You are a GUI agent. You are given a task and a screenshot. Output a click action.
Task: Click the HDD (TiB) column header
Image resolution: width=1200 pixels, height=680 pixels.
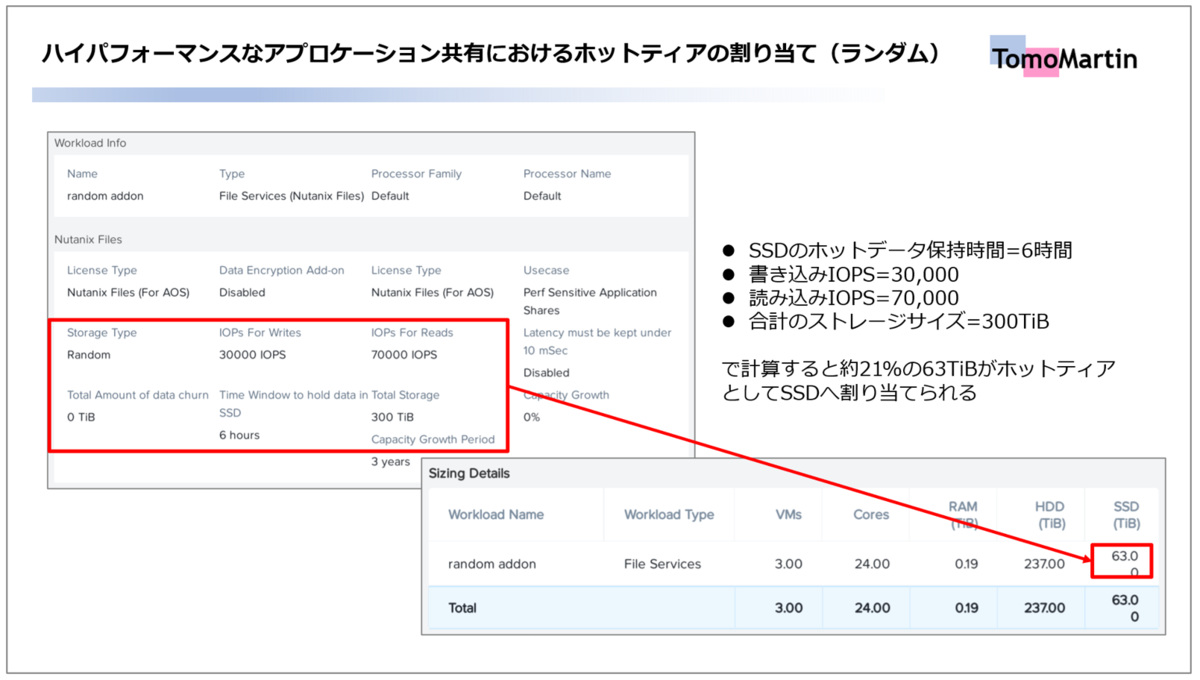1049,514
